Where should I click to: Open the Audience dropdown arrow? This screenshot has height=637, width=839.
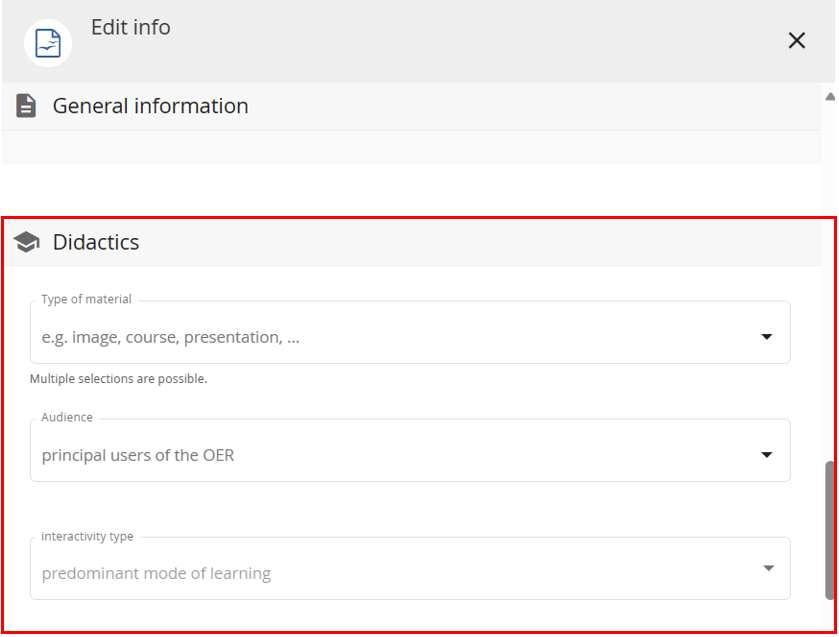[x=767, y=455]
